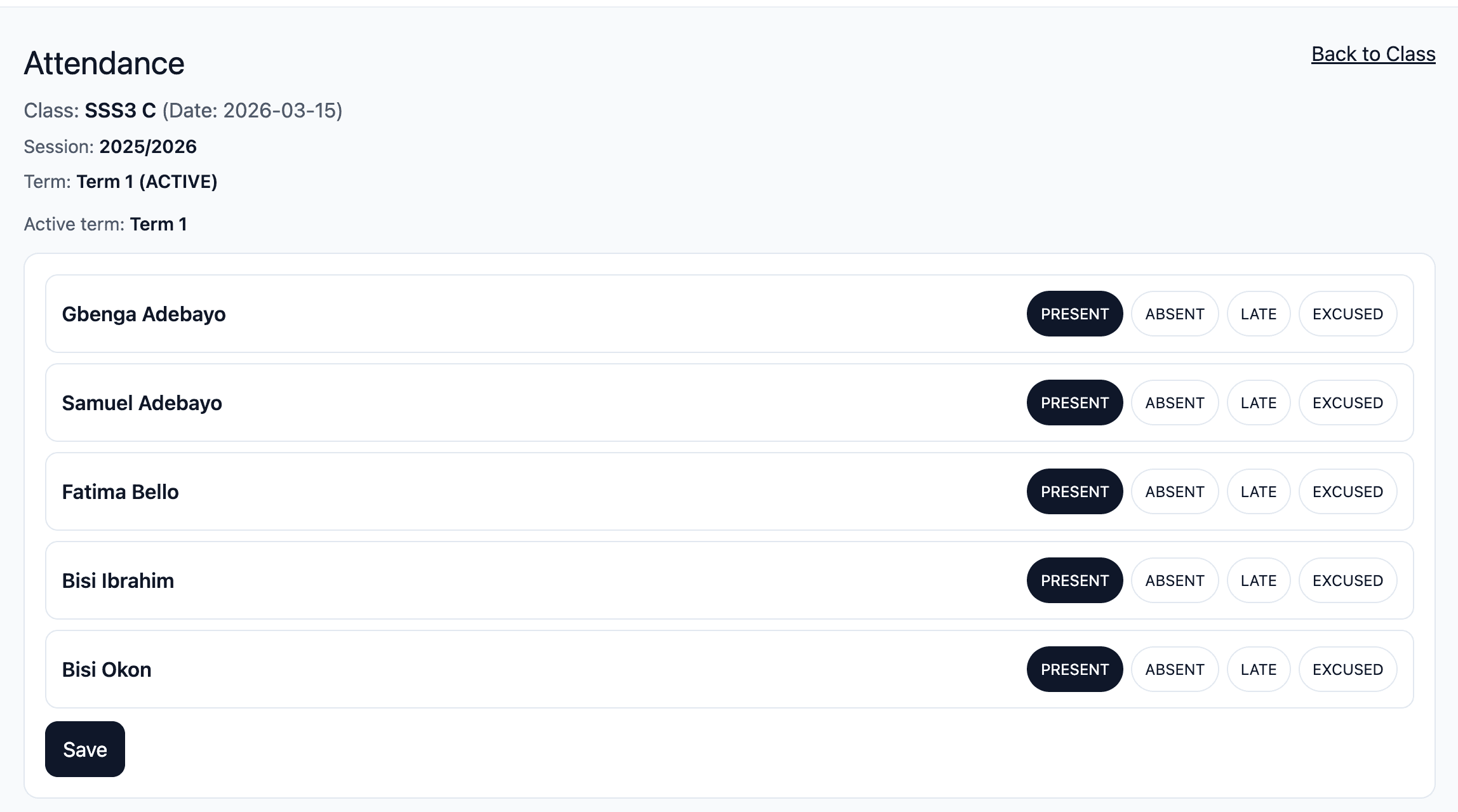Mark Bisi Ibrahim as ABSENT
The height and width of the screenshot is (812, 1458).
coord(1174,580)
